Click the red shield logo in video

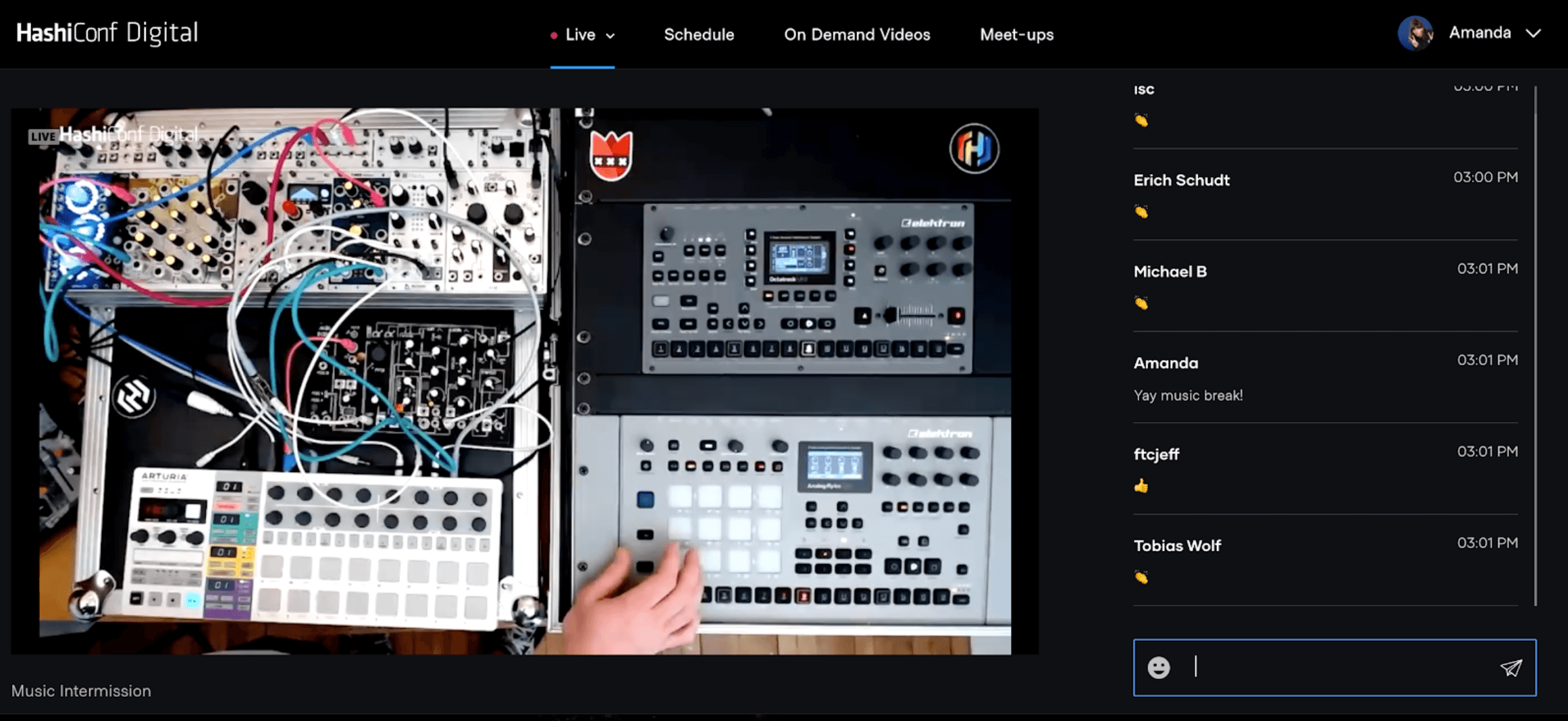tap(611, 156)
